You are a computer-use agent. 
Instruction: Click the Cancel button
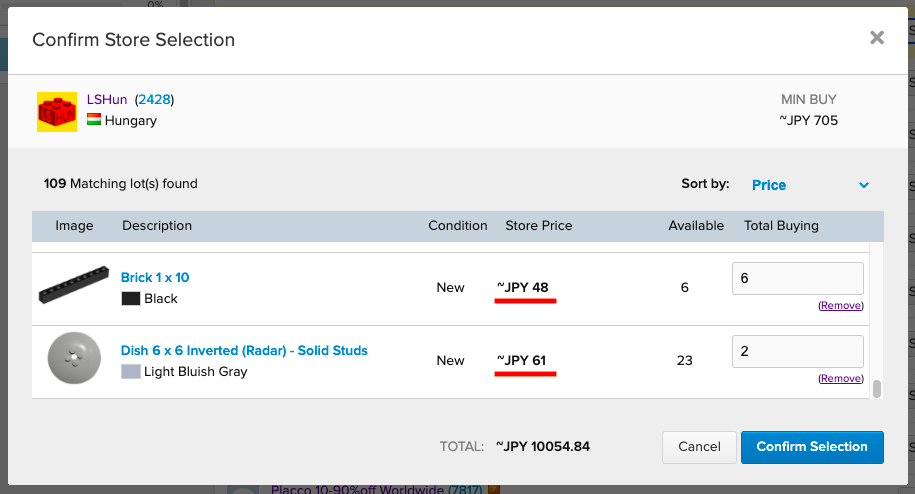699,447
